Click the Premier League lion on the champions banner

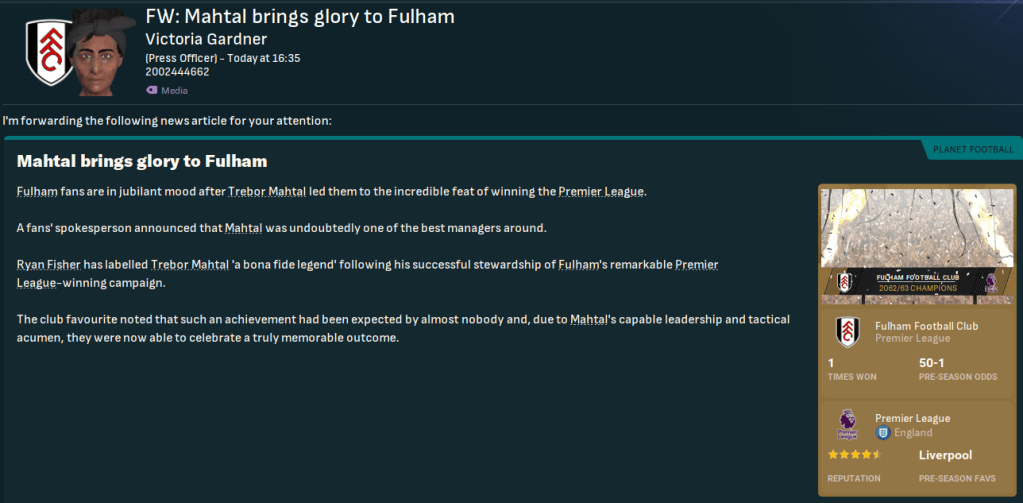[991, 282]
